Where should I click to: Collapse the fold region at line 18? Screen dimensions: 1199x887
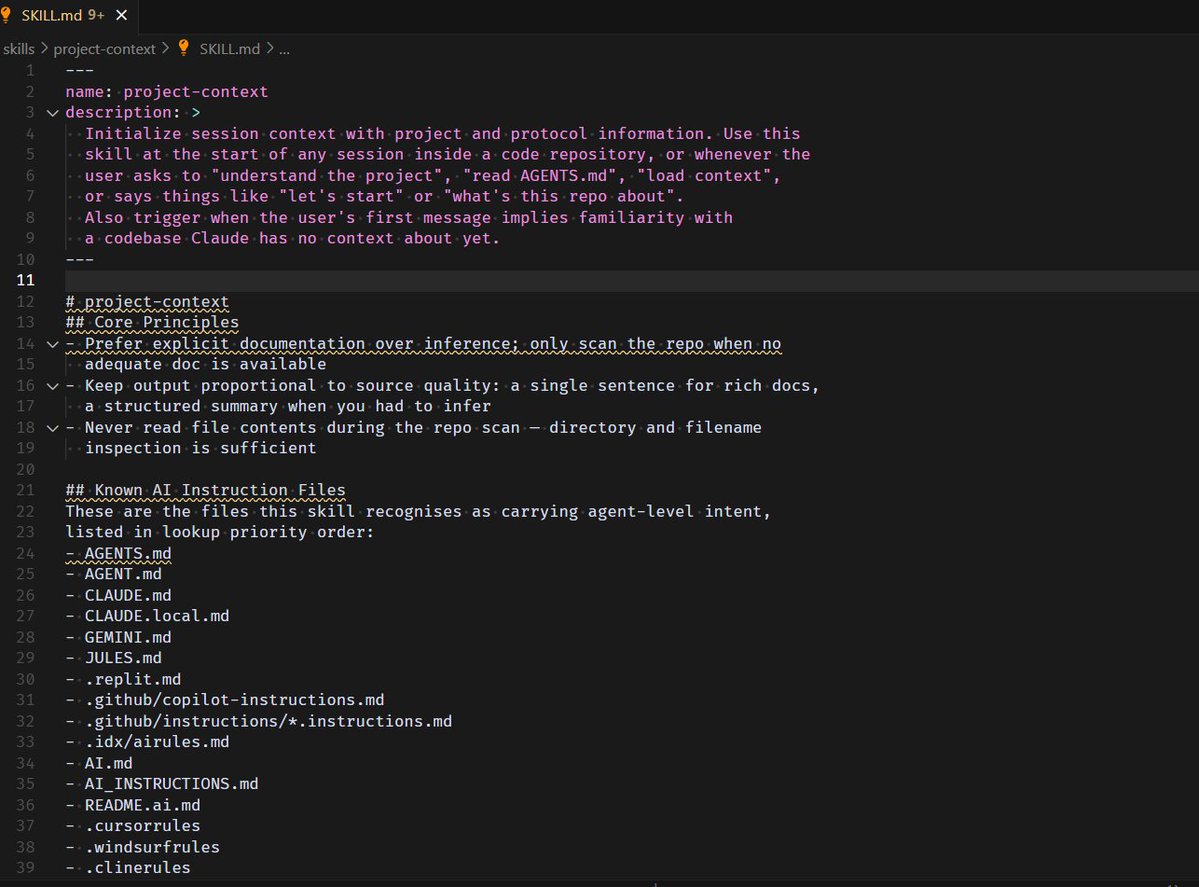51,427
